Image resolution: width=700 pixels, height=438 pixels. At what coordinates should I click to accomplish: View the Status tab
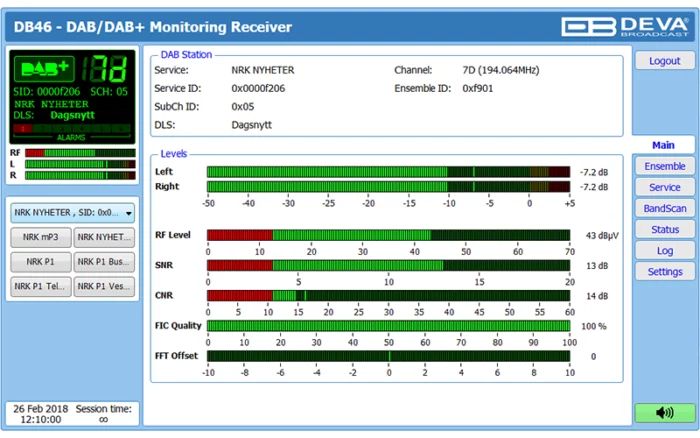point(665,229)
